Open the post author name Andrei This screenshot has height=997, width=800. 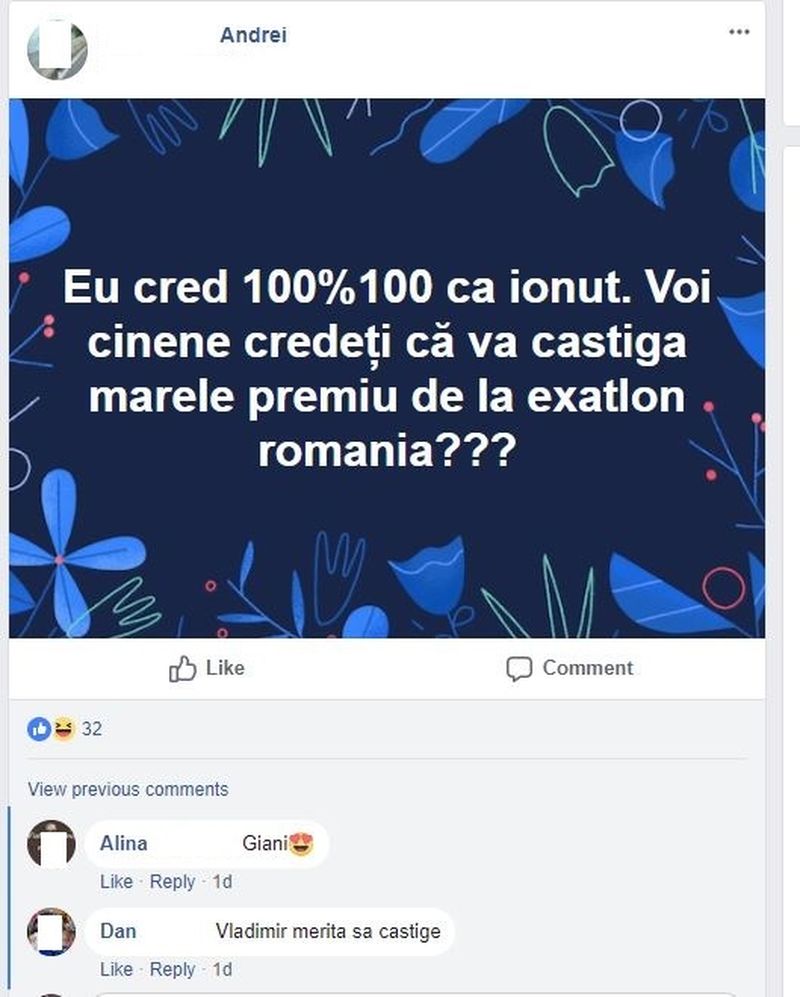[253, 35]
